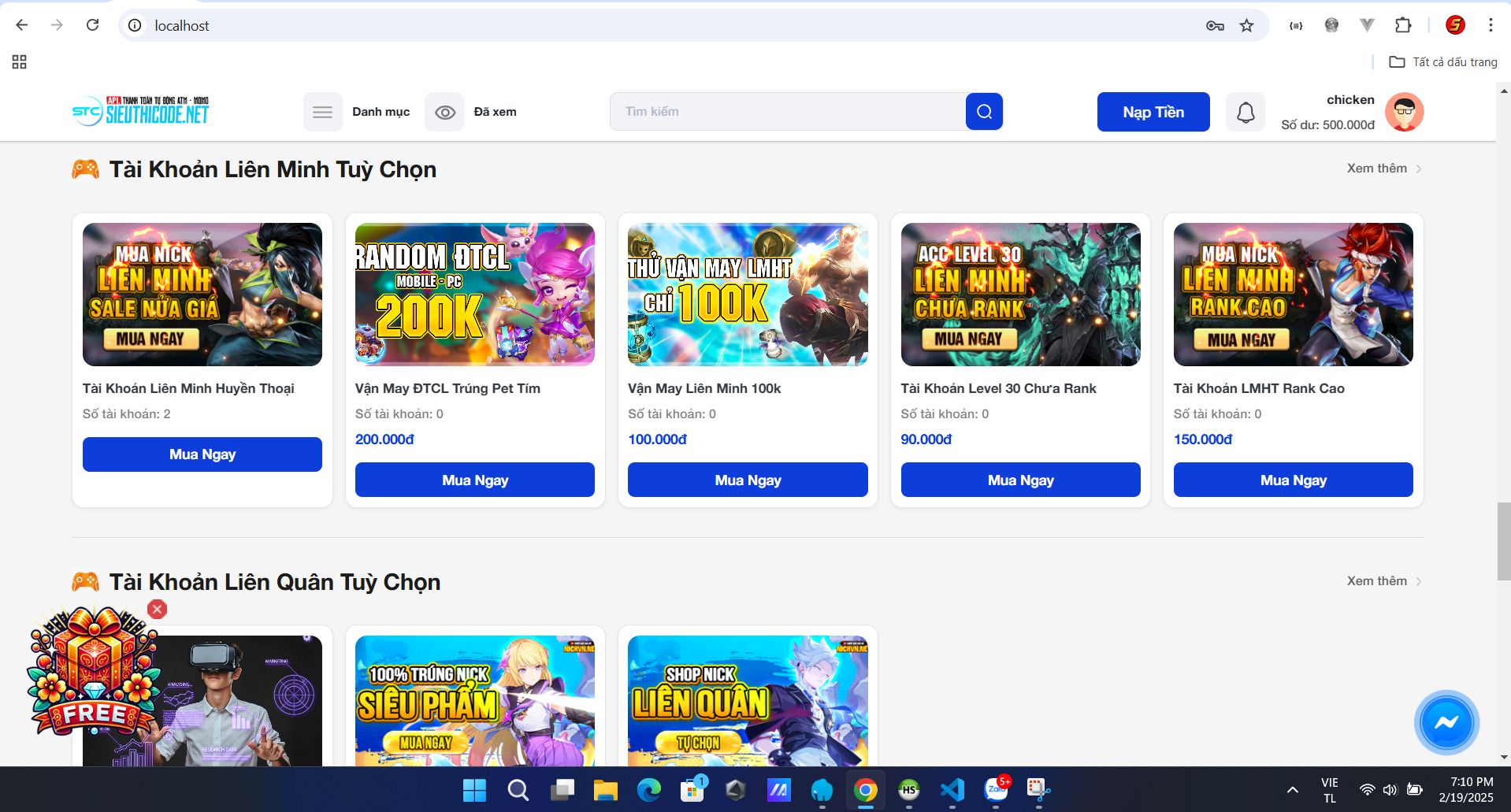
Task: Click the blue search magnifier button
Action: 983,111
